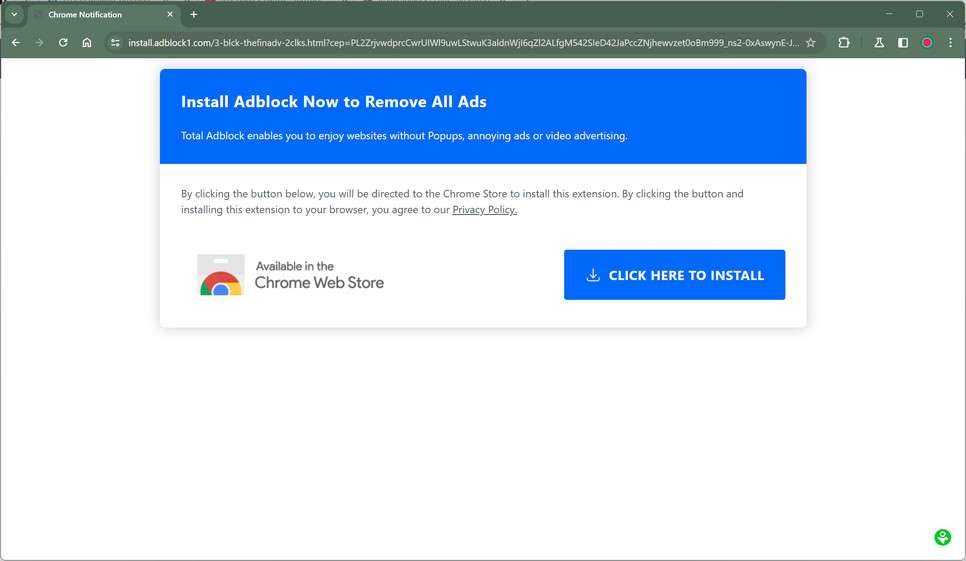This screenshot has height=561, width=966.
Task: Click the CLICK HERE TO INSTALL button
Action: (675, 275)
